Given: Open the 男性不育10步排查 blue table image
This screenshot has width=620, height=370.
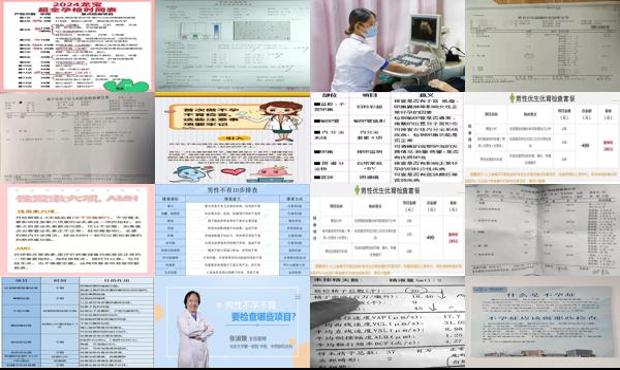Looking at the screenshot, I should pos(232,230).
